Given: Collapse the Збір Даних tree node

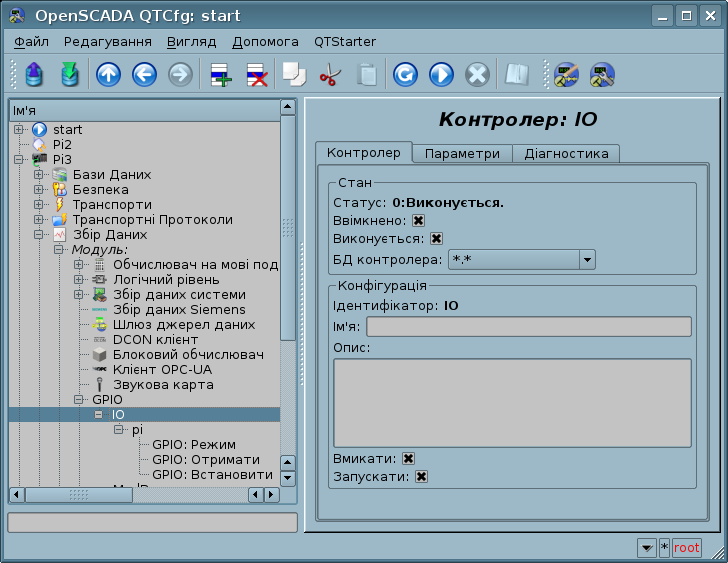Looking at the screenshot, I should (x=39, y=235).
